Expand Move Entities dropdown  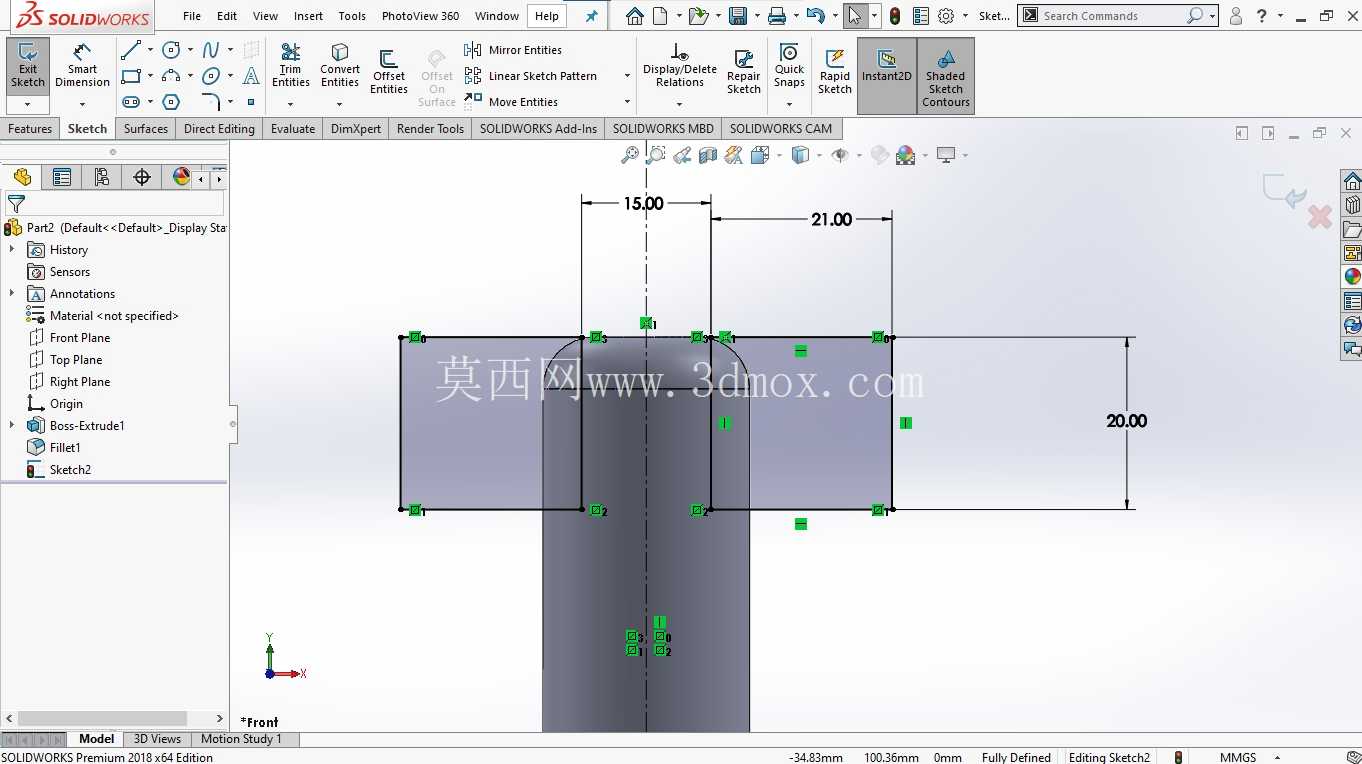coord(627,102)
